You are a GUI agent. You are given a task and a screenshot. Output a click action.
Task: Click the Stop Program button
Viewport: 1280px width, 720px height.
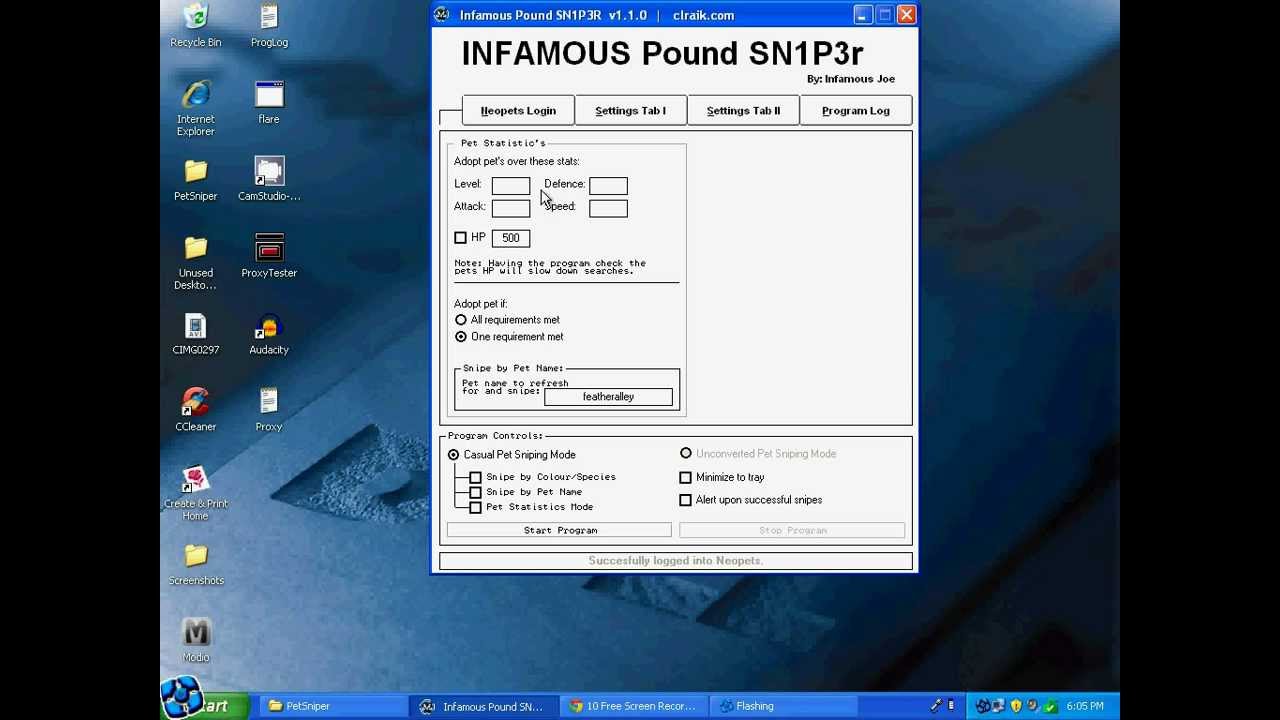pyautogui.click(x=792, y=531)
